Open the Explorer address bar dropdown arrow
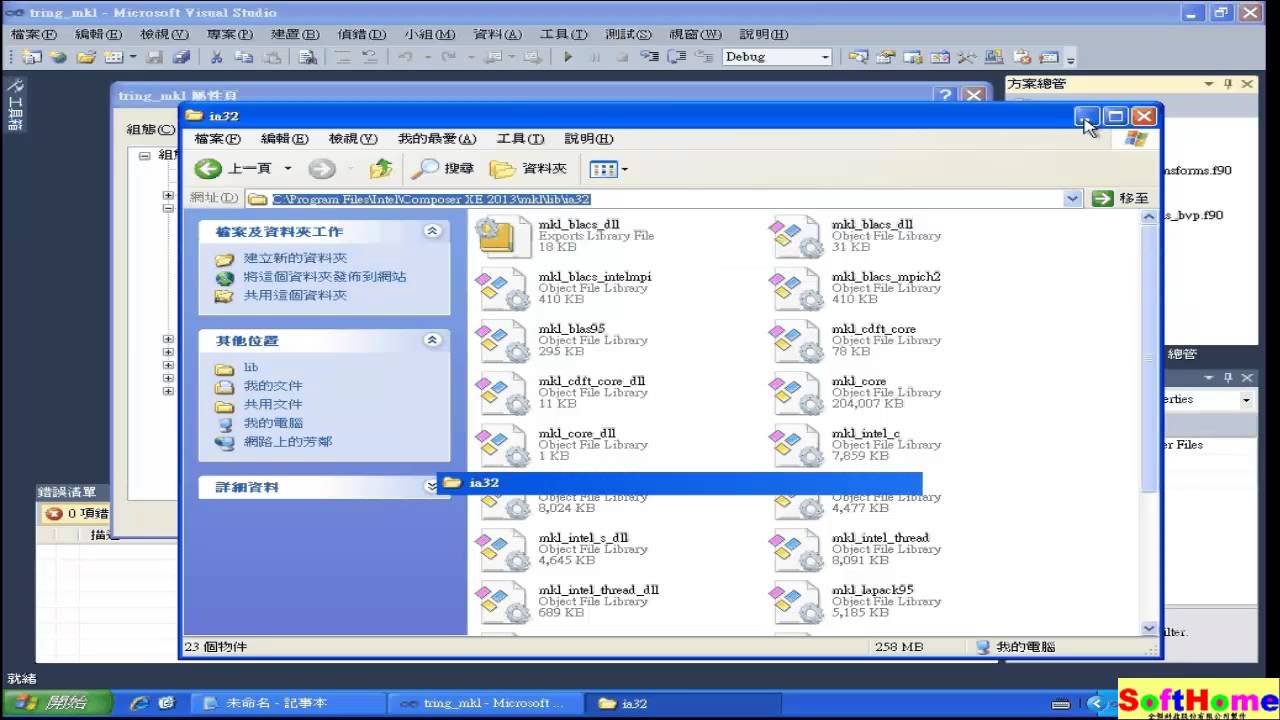Image resolution: width=1280 pixels, height=720 pixels. pyautogui.click(x=1073, y=199)
